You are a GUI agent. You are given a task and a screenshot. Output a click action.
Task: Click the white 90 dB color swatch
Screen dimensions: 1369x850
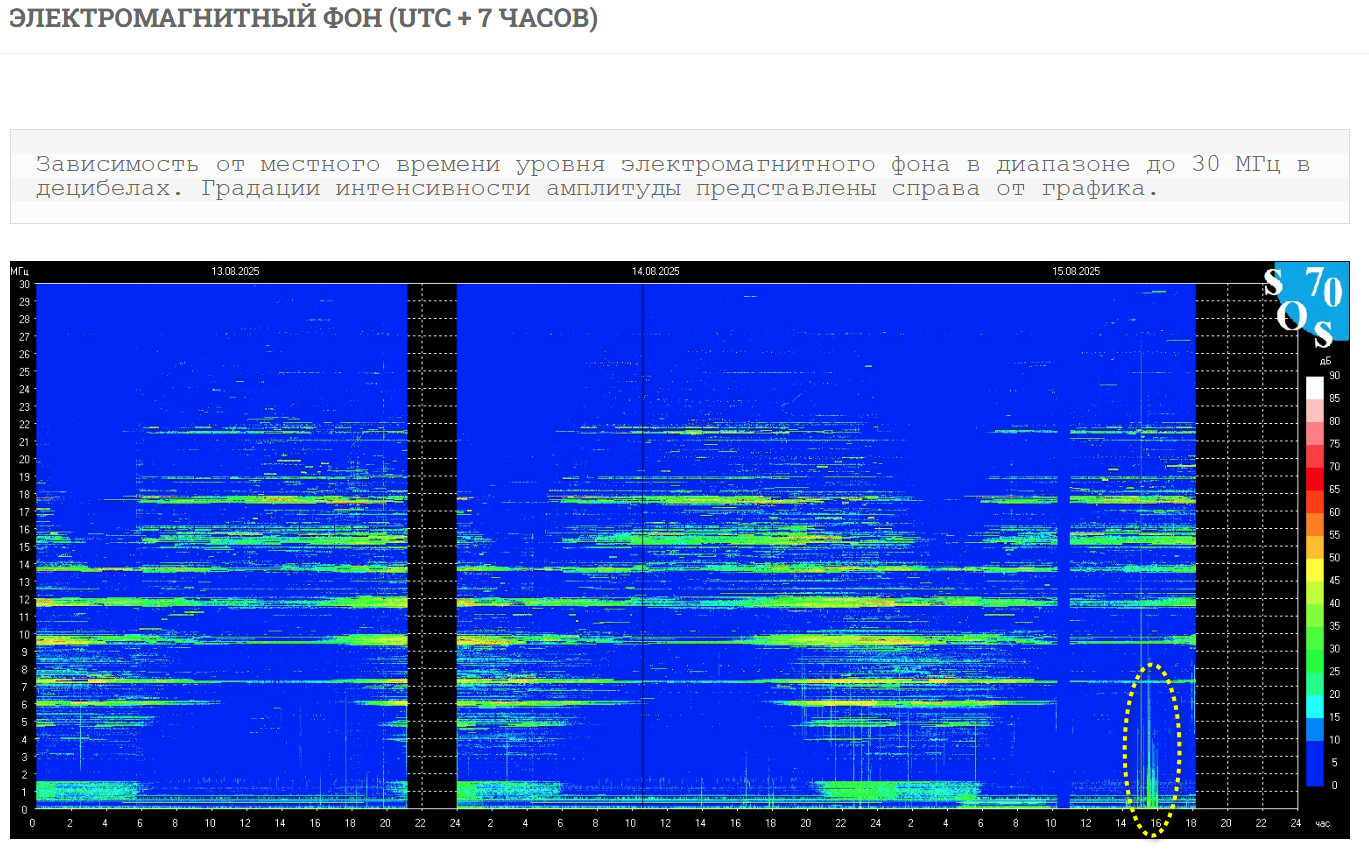point(1315,387)
